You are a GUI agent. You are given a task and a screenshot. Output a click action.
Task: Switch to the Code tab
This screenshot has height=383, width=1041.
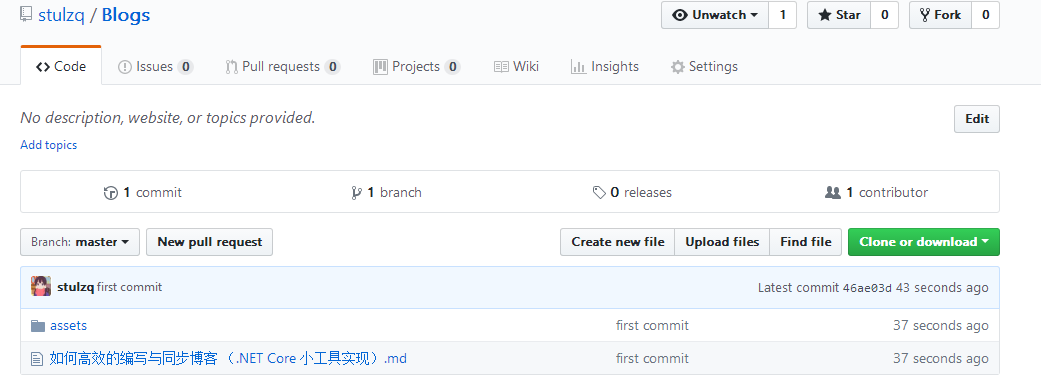click(61, 66)
